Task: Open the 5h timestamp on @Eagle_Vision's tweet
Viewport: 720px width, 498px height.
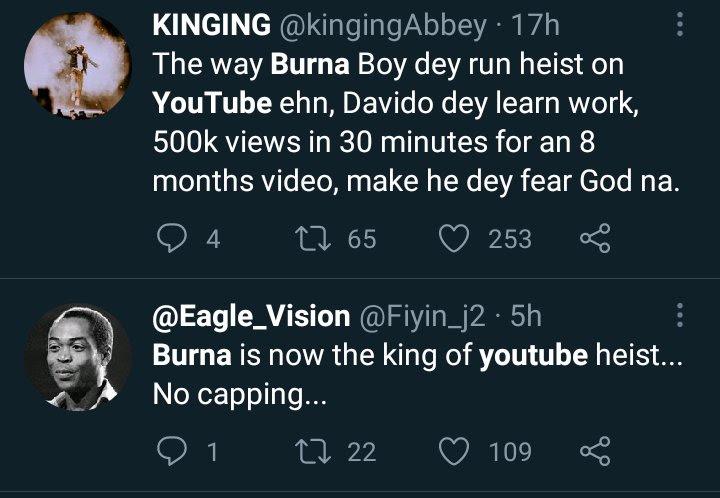Action: pyautogui.click(x=527, y=318)
